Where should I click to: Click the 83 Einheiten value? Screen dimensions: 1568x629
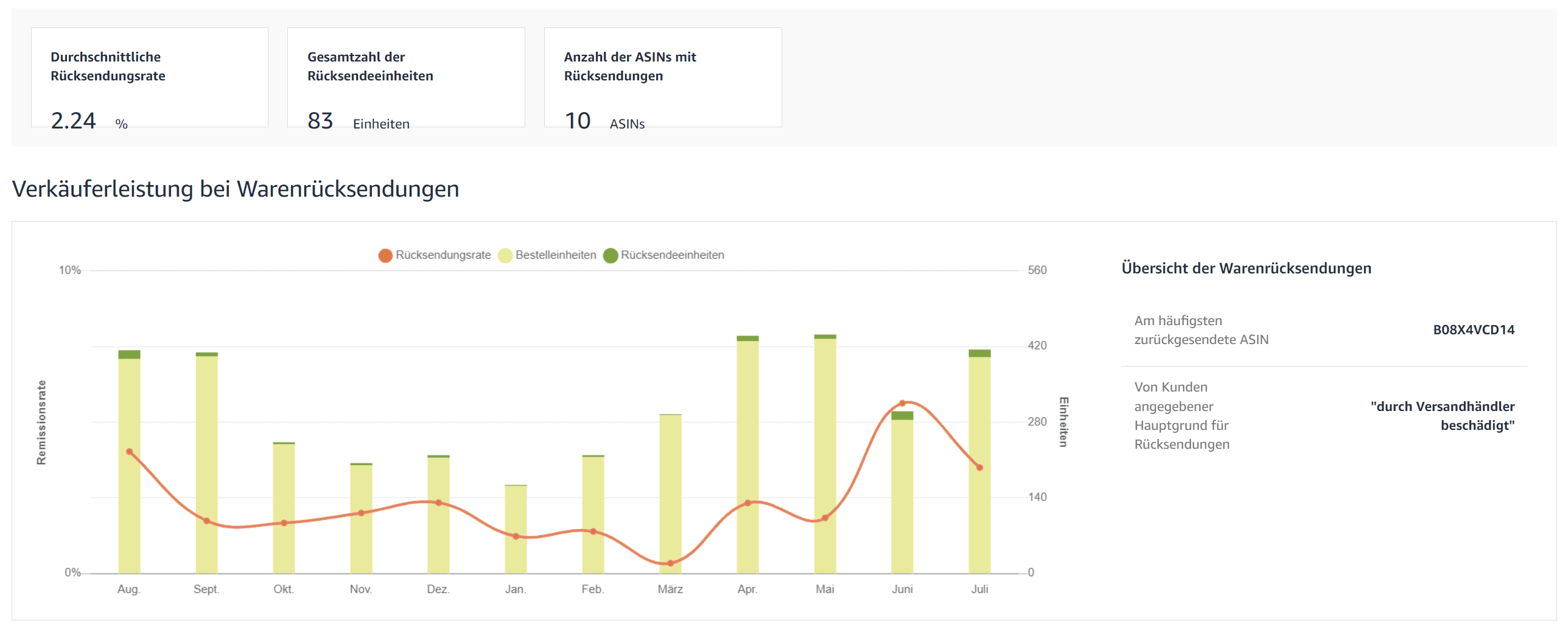(x=359, y=121)
